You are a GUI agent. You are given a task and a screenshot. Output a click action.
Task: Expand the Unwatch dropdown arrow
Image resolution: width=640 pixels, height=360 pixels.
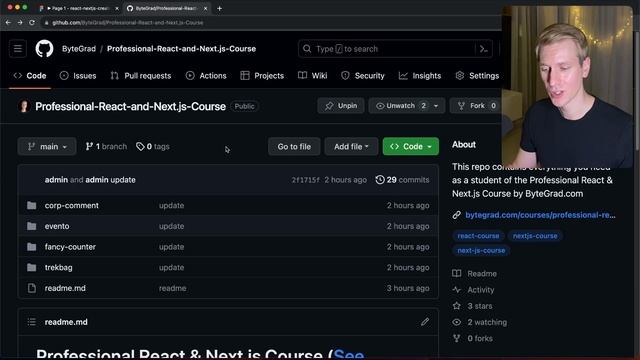[x=436, y=106]
